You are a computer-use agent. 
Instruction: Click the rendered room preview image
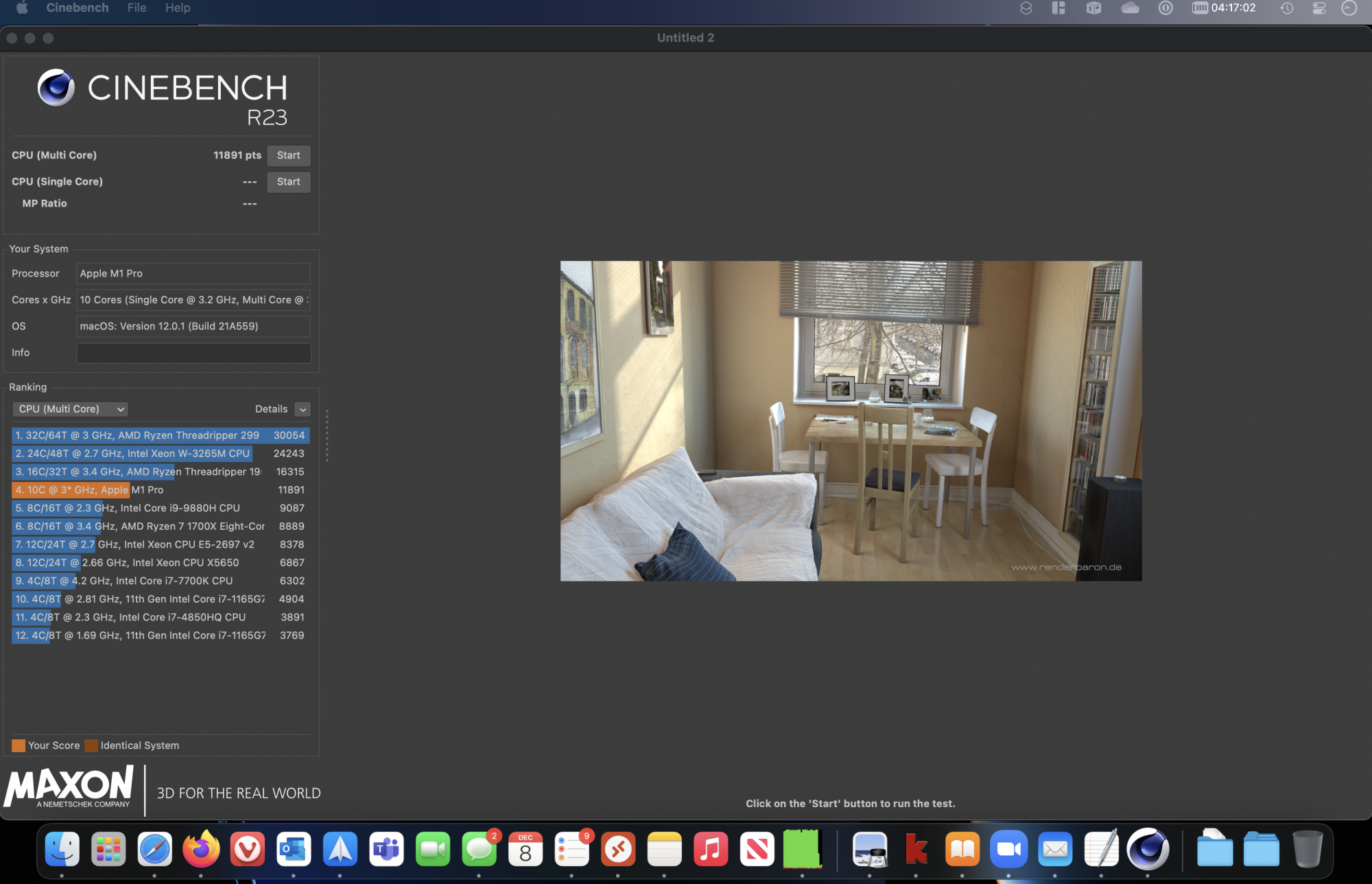click(x=851, y=421)
